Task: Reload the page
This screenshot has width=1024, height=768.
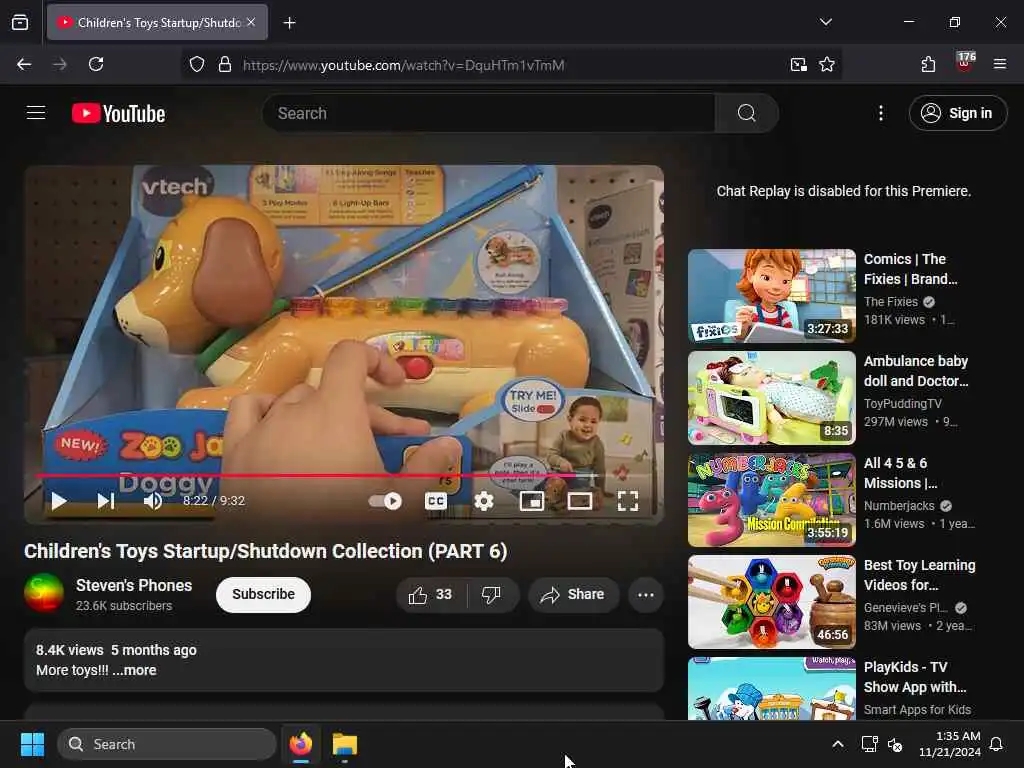Action: click(96, 64)
